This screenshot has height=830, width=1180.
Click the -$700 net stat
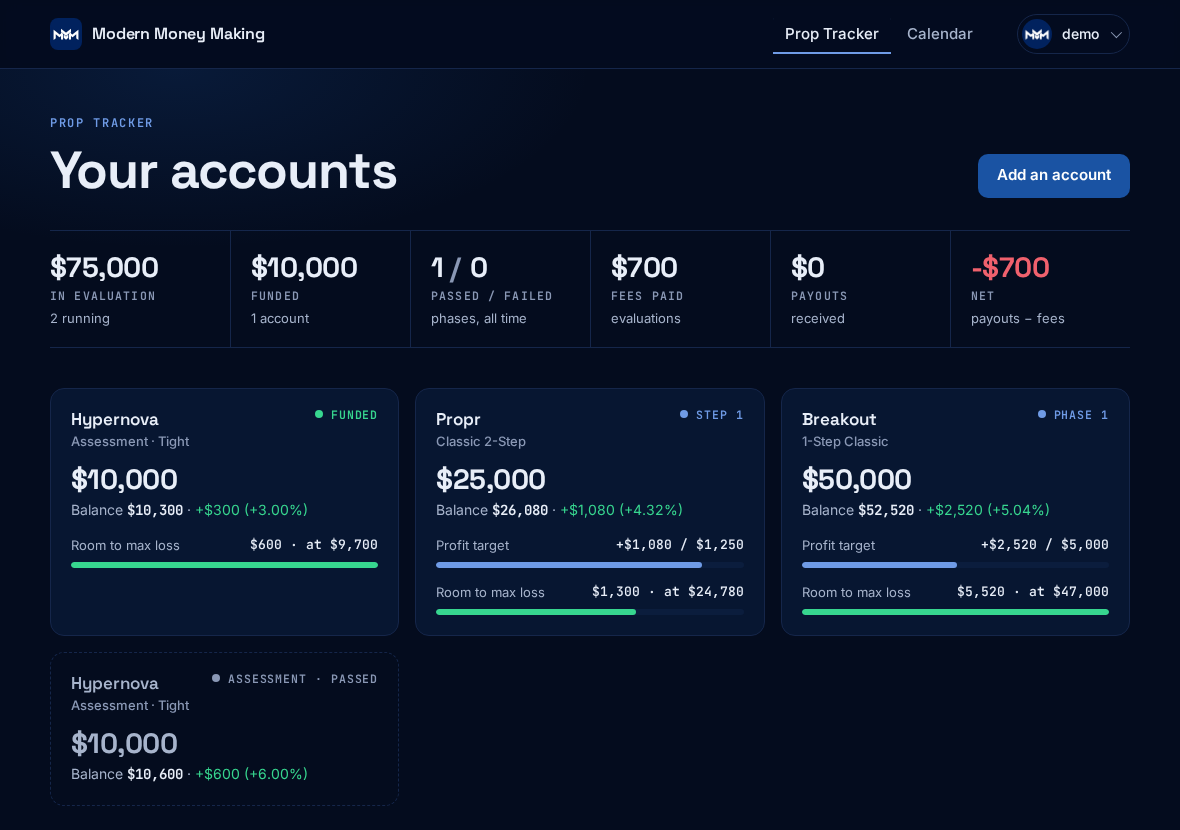[x=1010, y=268]
